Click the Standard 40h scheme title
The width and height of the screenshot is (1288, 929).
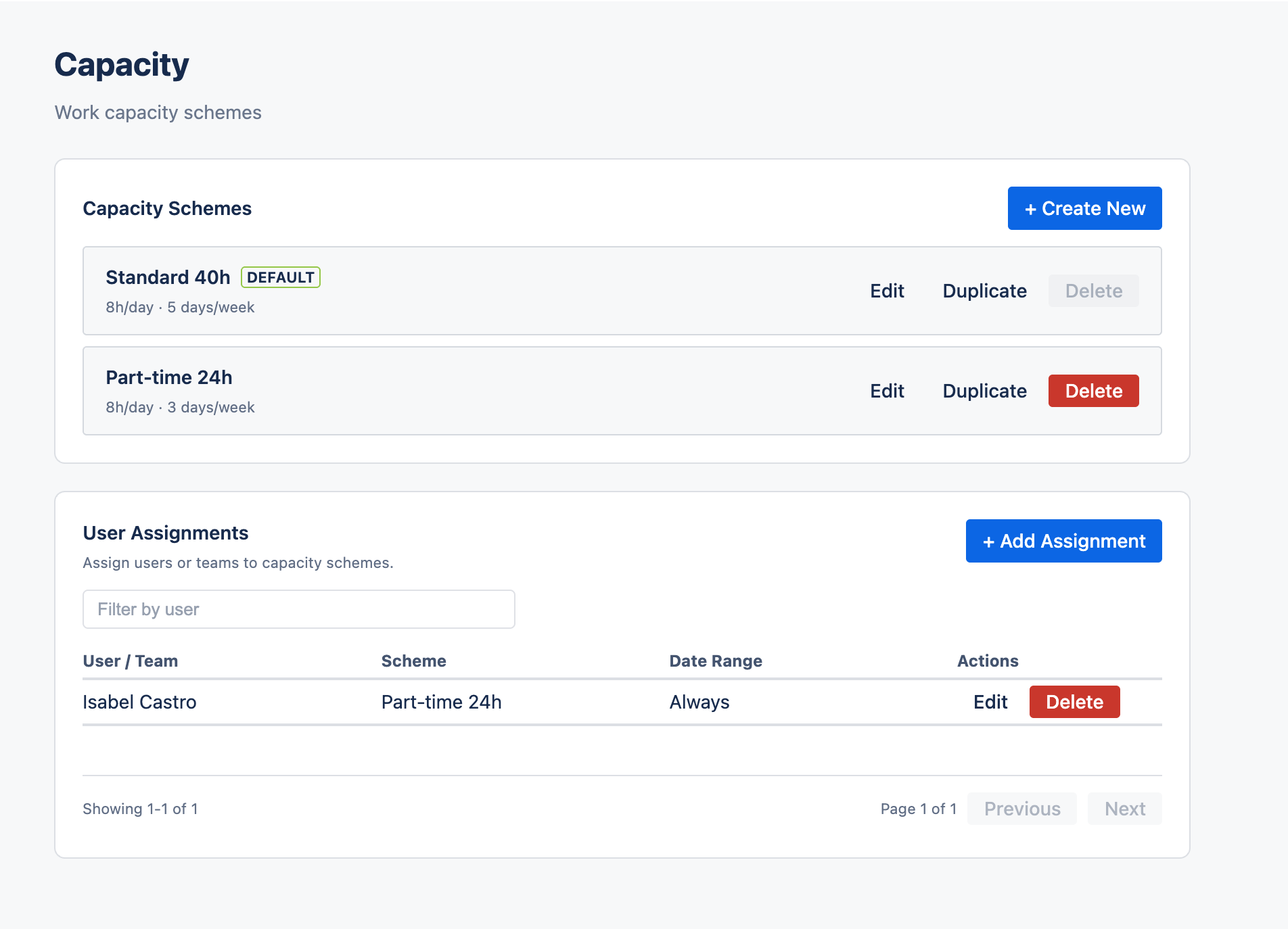coord(168,277)
